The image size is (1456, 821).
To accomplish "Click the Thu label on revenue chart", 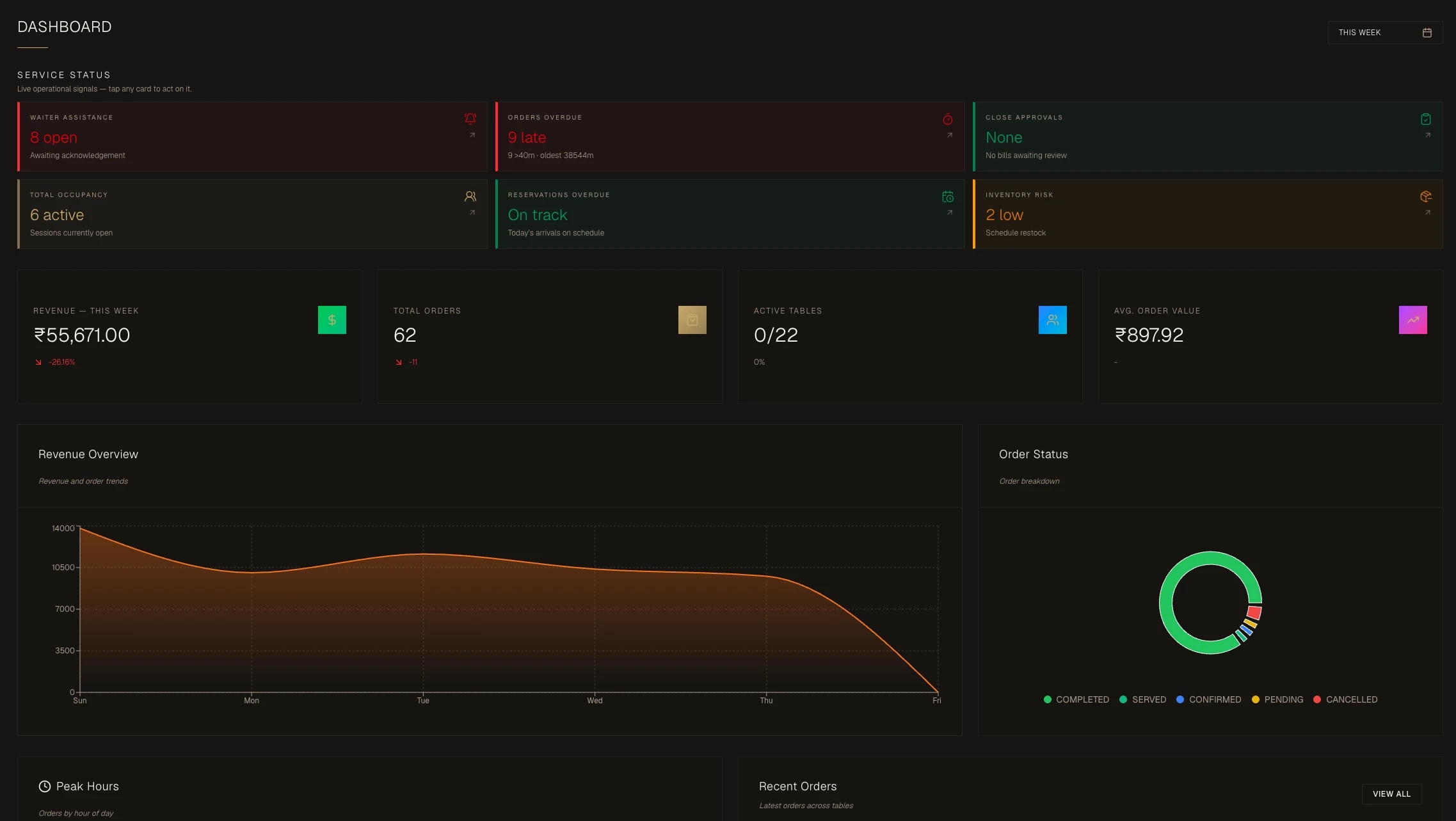I will (x=766, y=701).
